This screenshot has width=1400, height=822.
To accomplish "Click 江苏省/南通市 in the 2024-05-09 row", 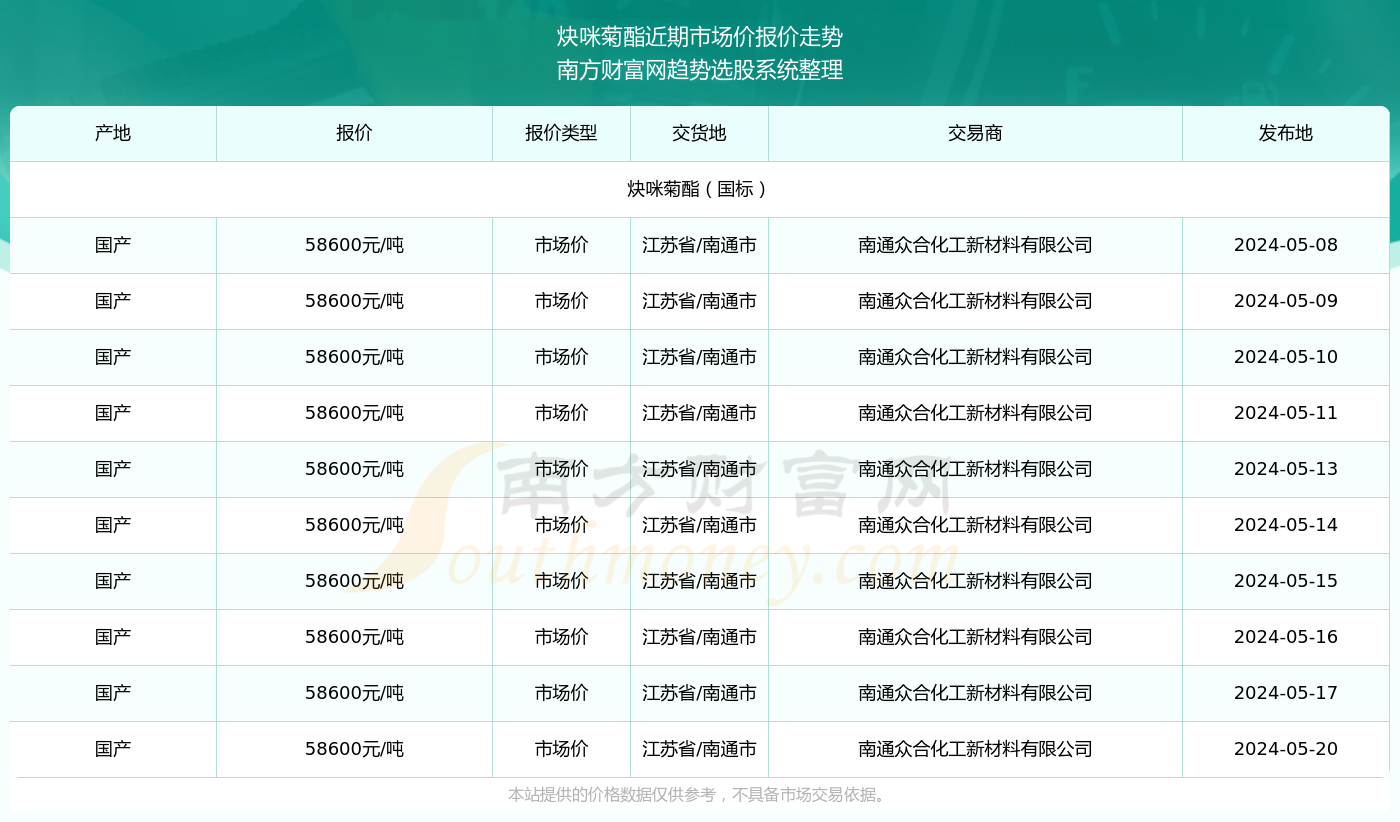I will (699, 301).
